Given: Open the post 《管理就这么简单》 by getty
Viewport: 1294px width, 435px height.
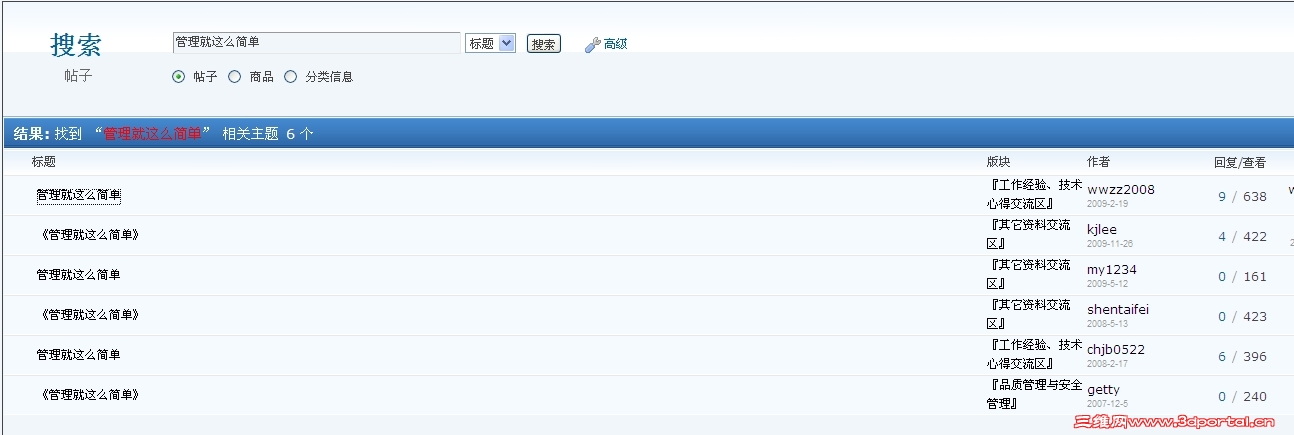Looking at the screenshot, I should 88,395.
